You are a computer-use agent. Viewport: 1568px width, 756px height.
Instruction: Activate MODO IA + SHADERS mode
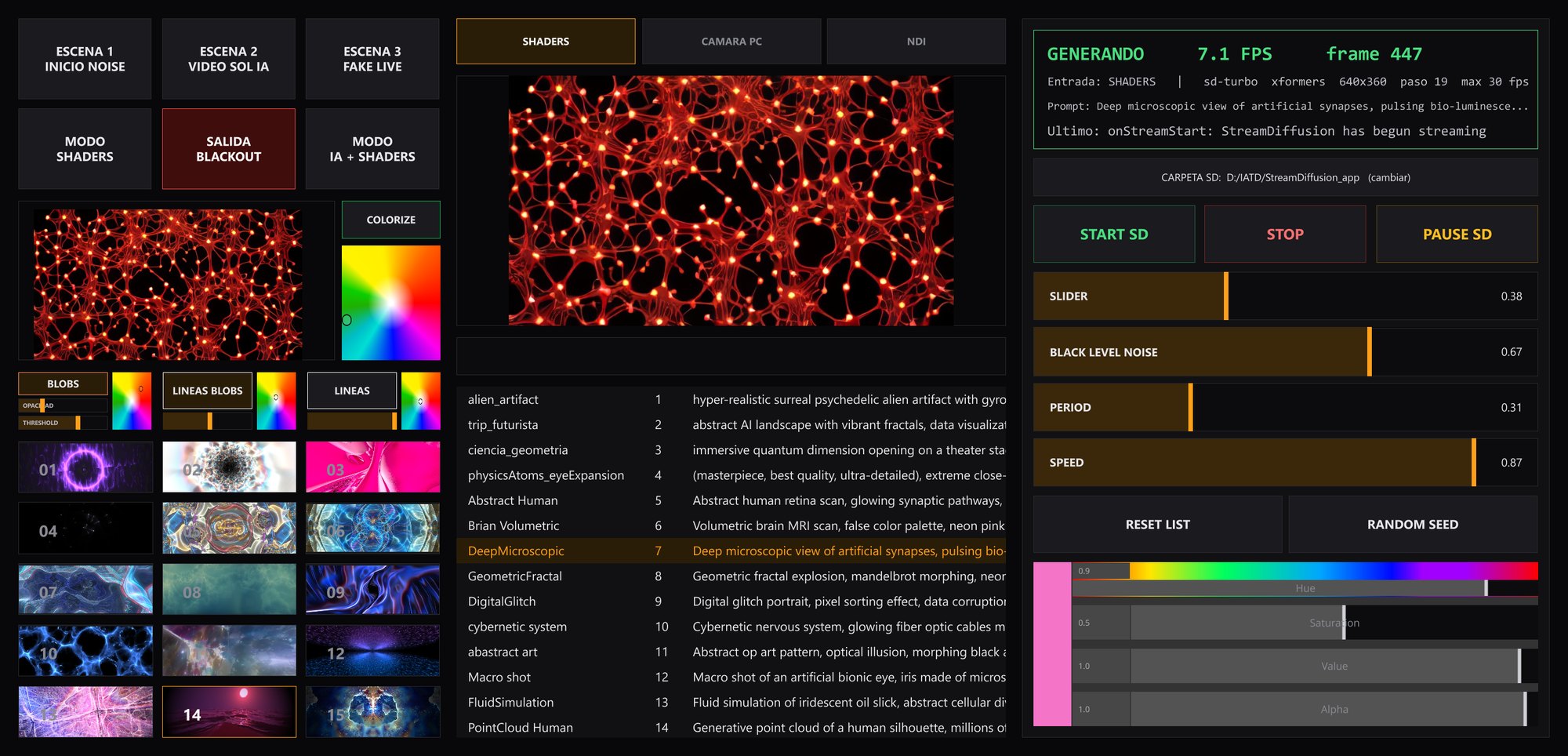(372, 149)
